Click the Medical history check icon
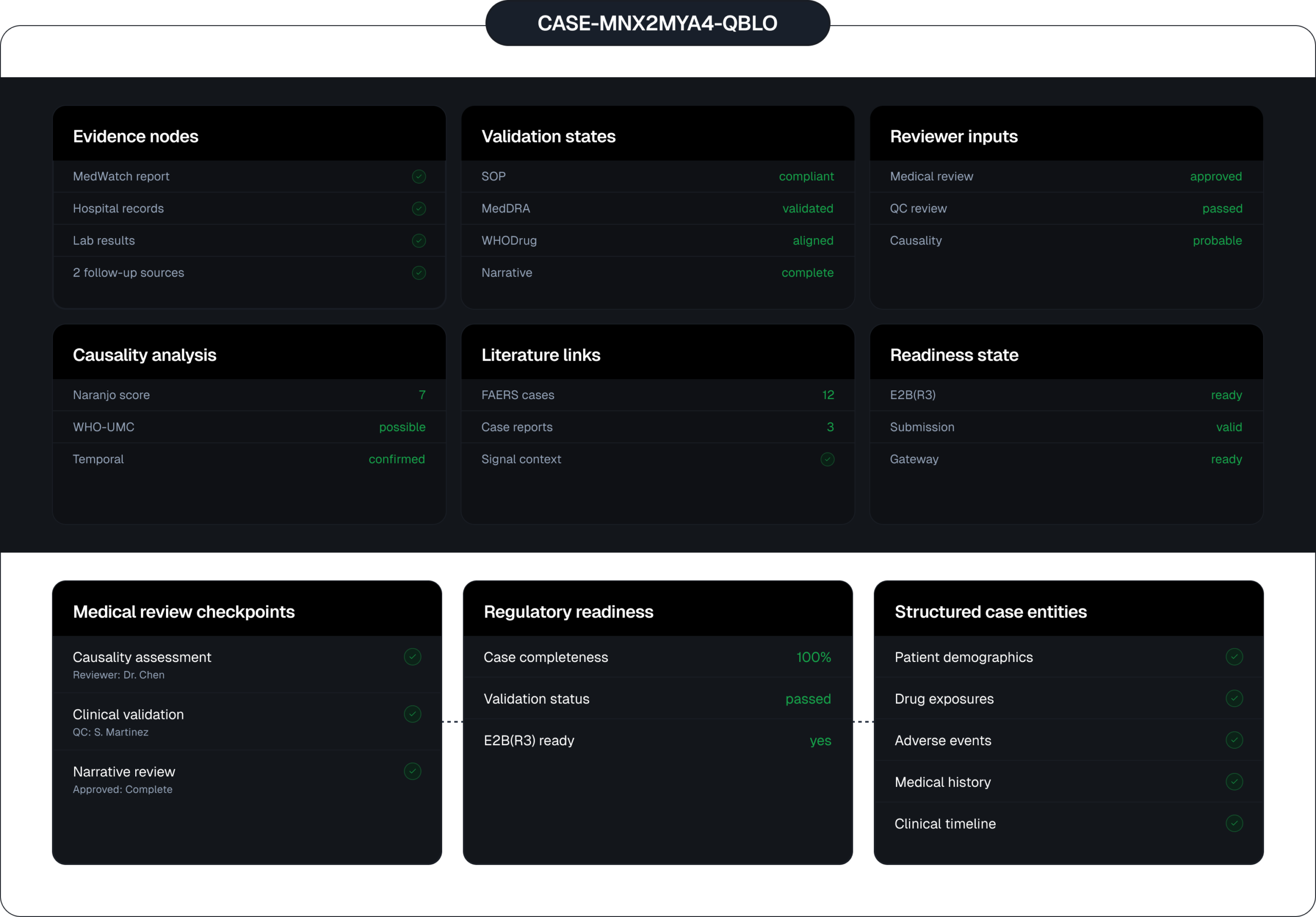 (1235, 782)
